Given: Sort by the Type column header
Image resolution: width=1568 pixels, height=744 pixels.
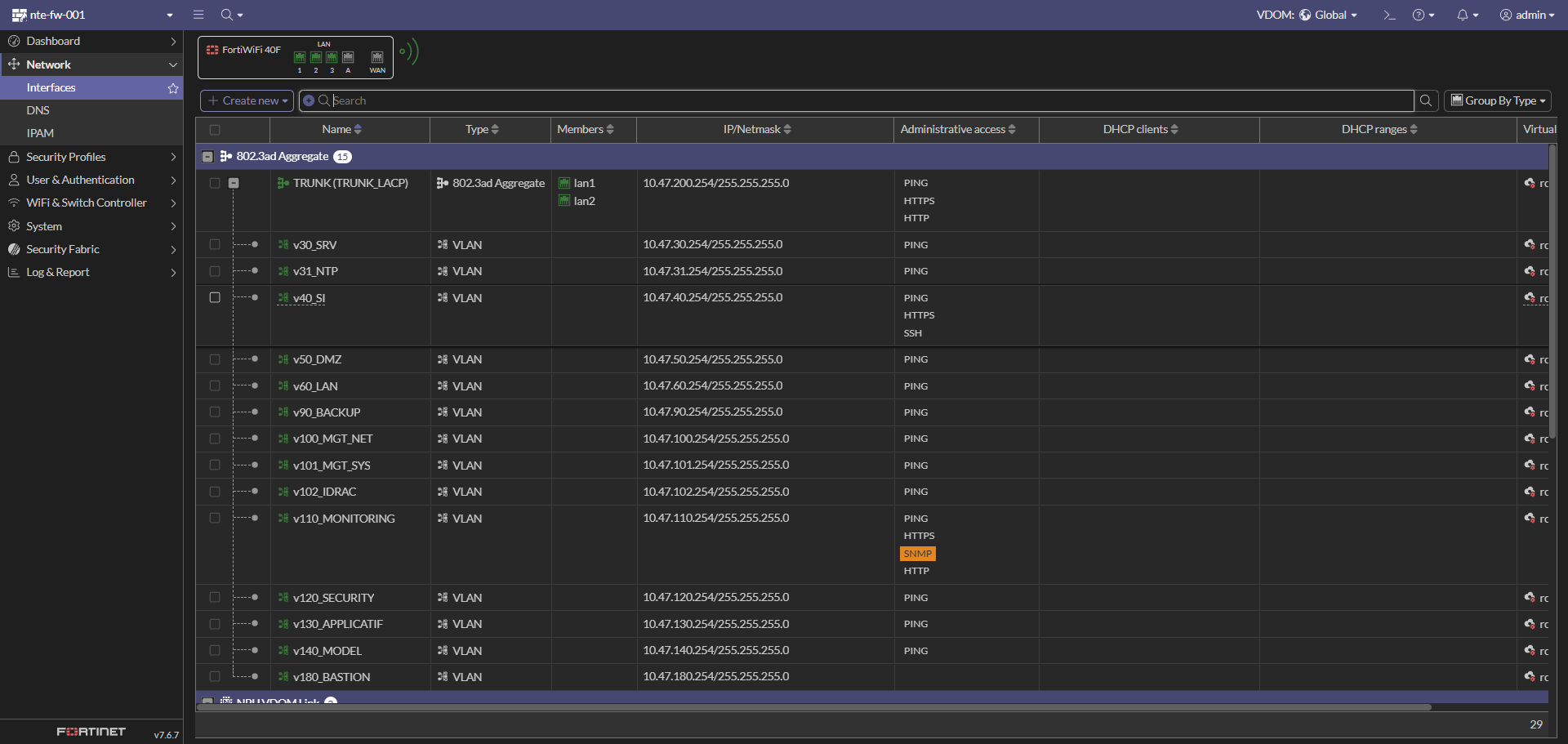Looking at the screenshot, I should [x=490, y=130].
